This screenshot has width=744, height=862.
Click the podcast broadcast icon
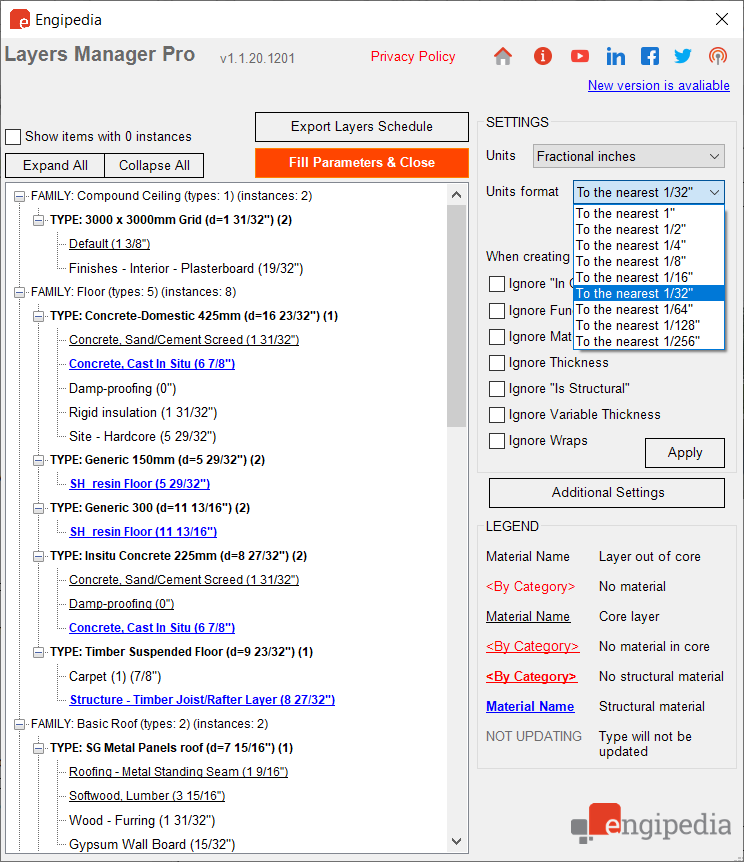click(718, 56)
